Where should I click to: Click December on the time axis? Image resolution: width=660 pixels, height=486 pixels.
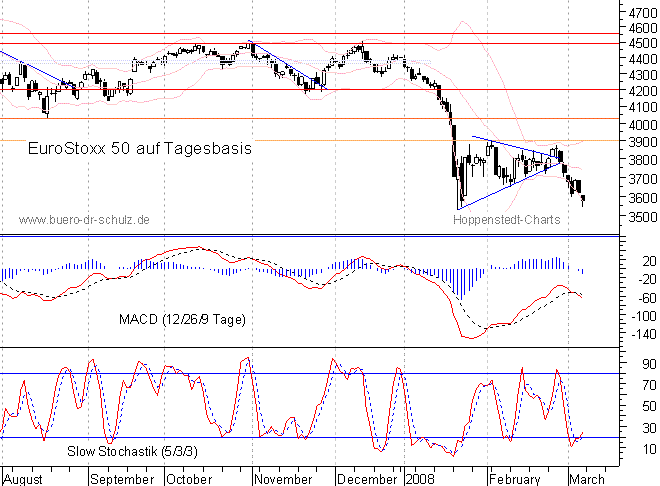[x=367, y=478]
